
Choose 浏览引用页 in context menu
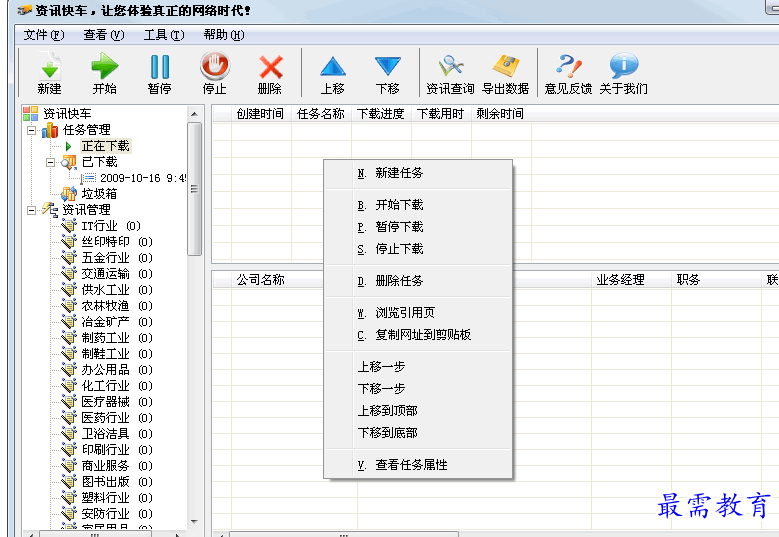418,313
